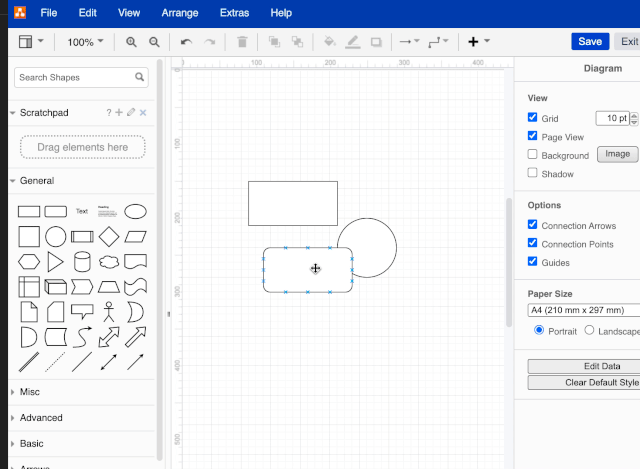Click the zoom out magnifier icon

click(x=154, y=42)
